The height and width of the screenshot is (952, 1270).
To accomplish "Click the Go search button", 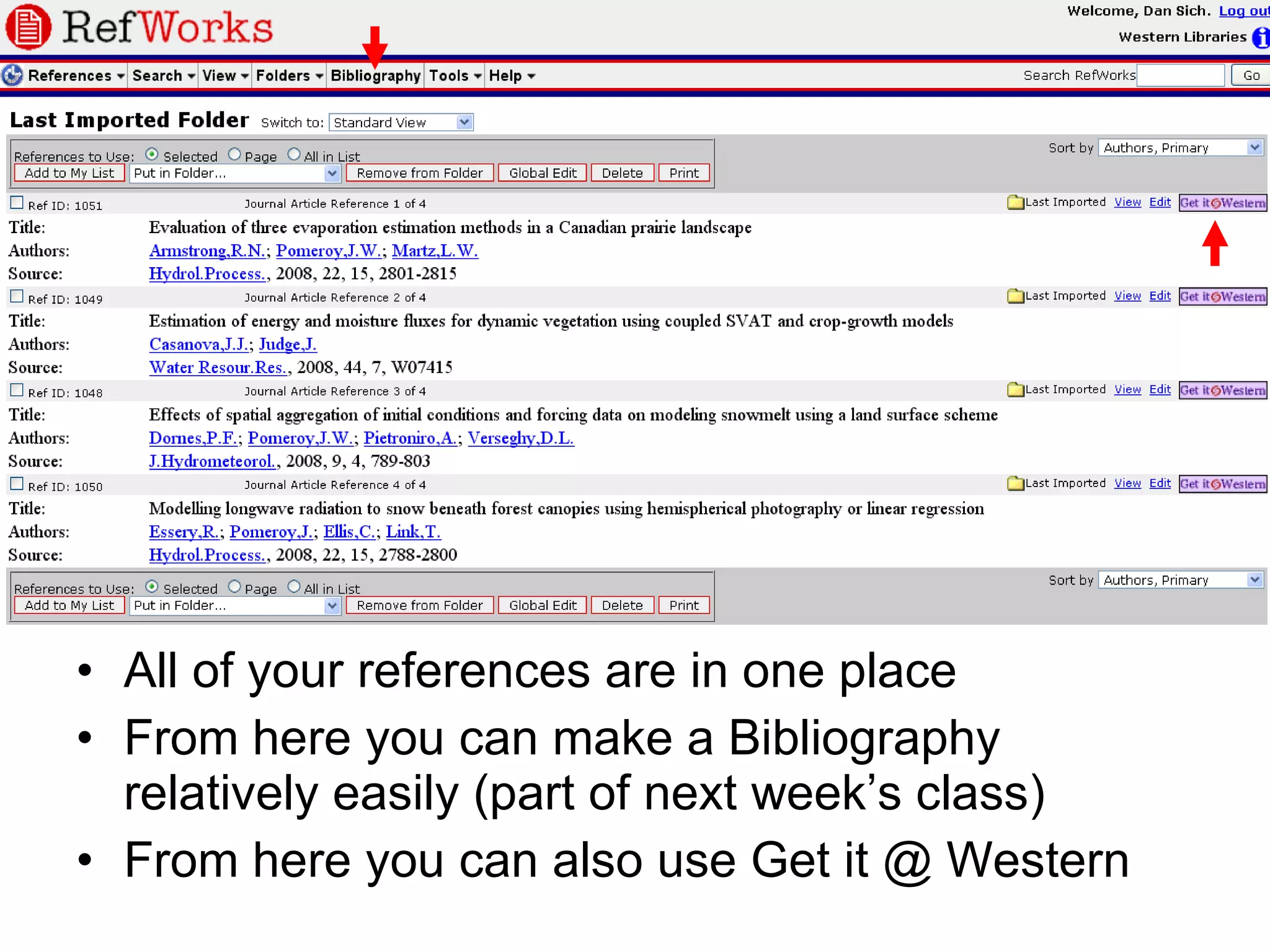I will coord(1251,76).
